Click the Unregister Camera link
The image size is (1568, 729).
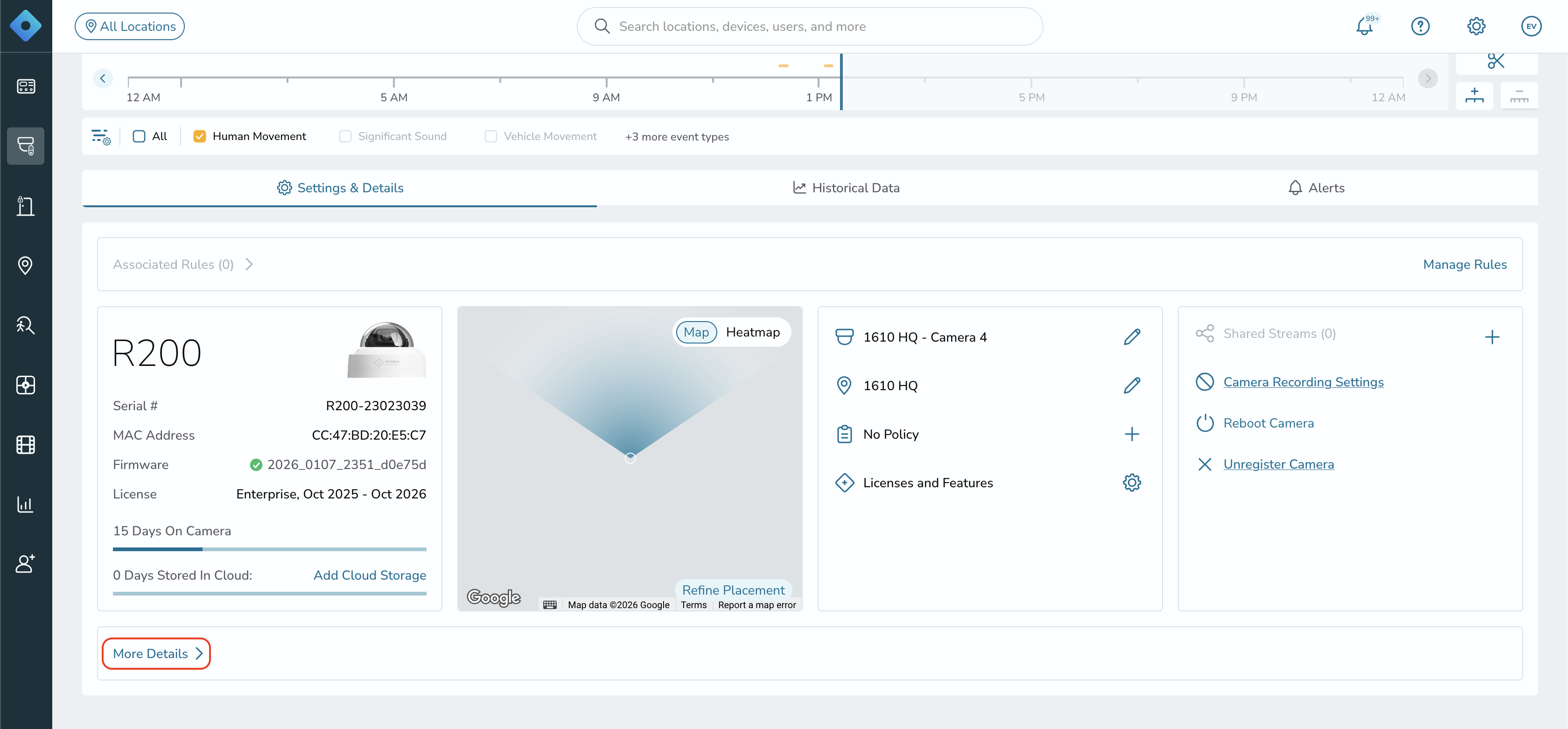1278,464
